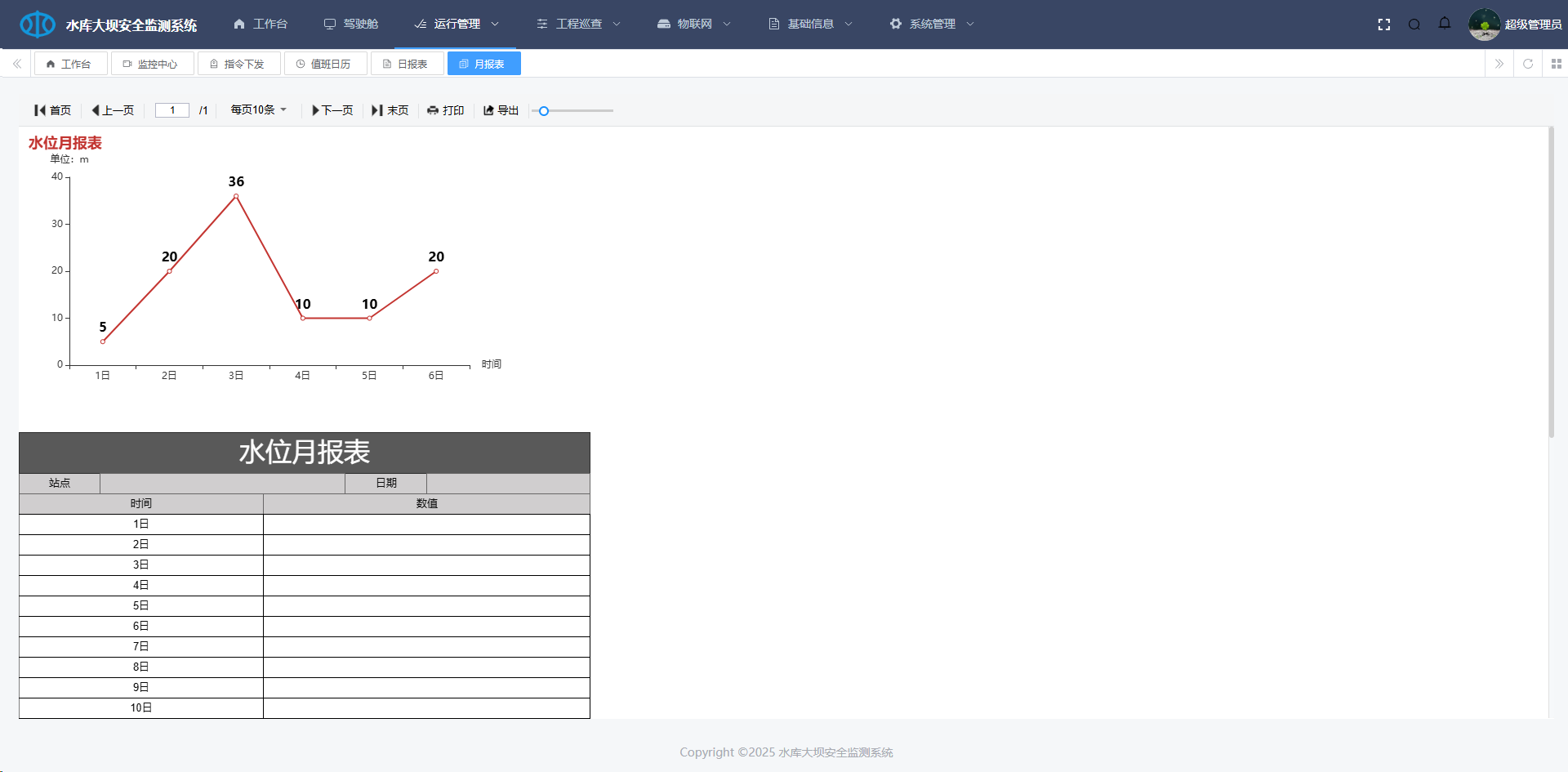Adjust the report zoom slider handle
Screen dimensions: 1568x772
(x=544, y=111)
